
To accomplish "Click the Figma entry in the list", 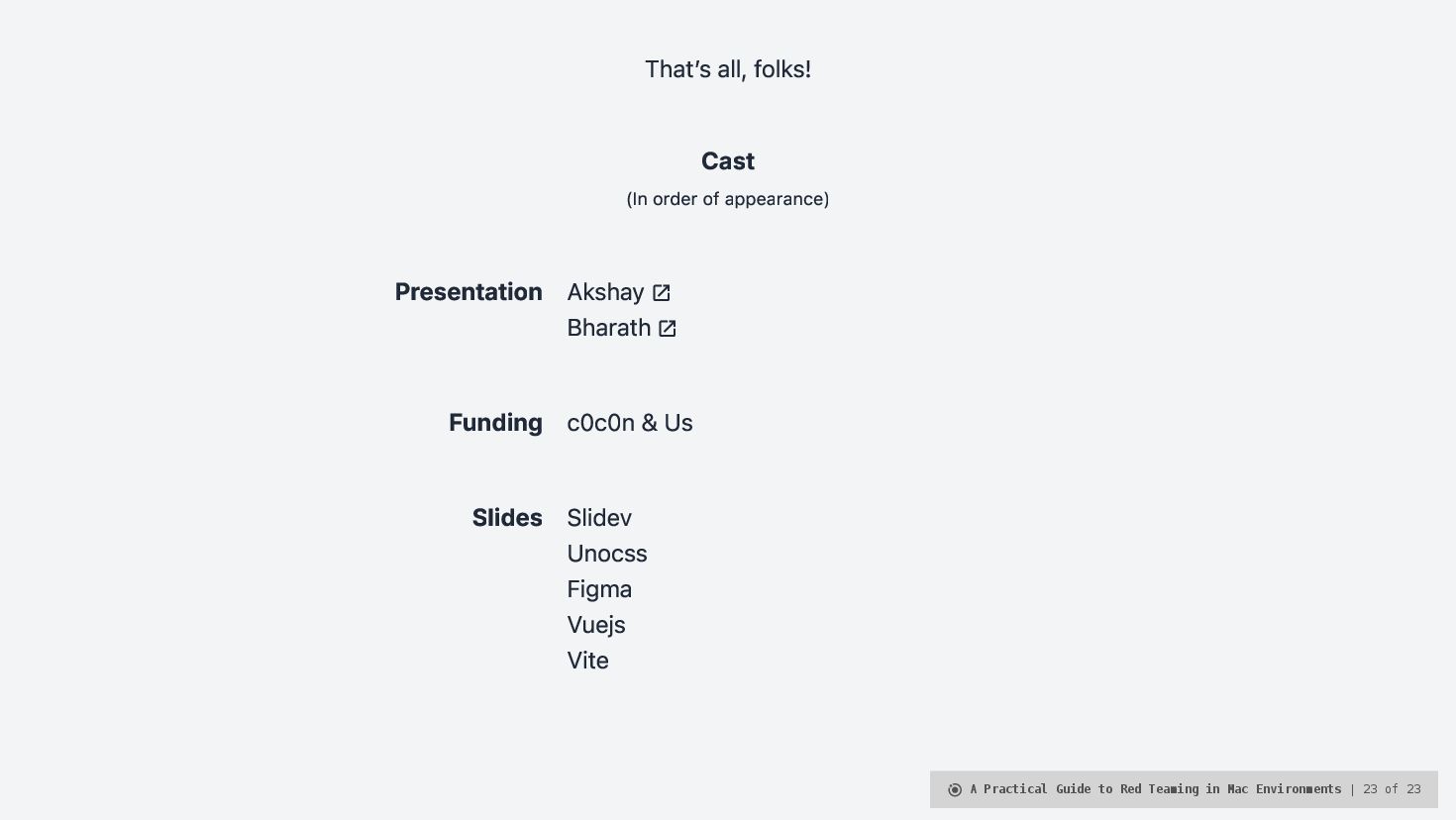I will [599, 589].
